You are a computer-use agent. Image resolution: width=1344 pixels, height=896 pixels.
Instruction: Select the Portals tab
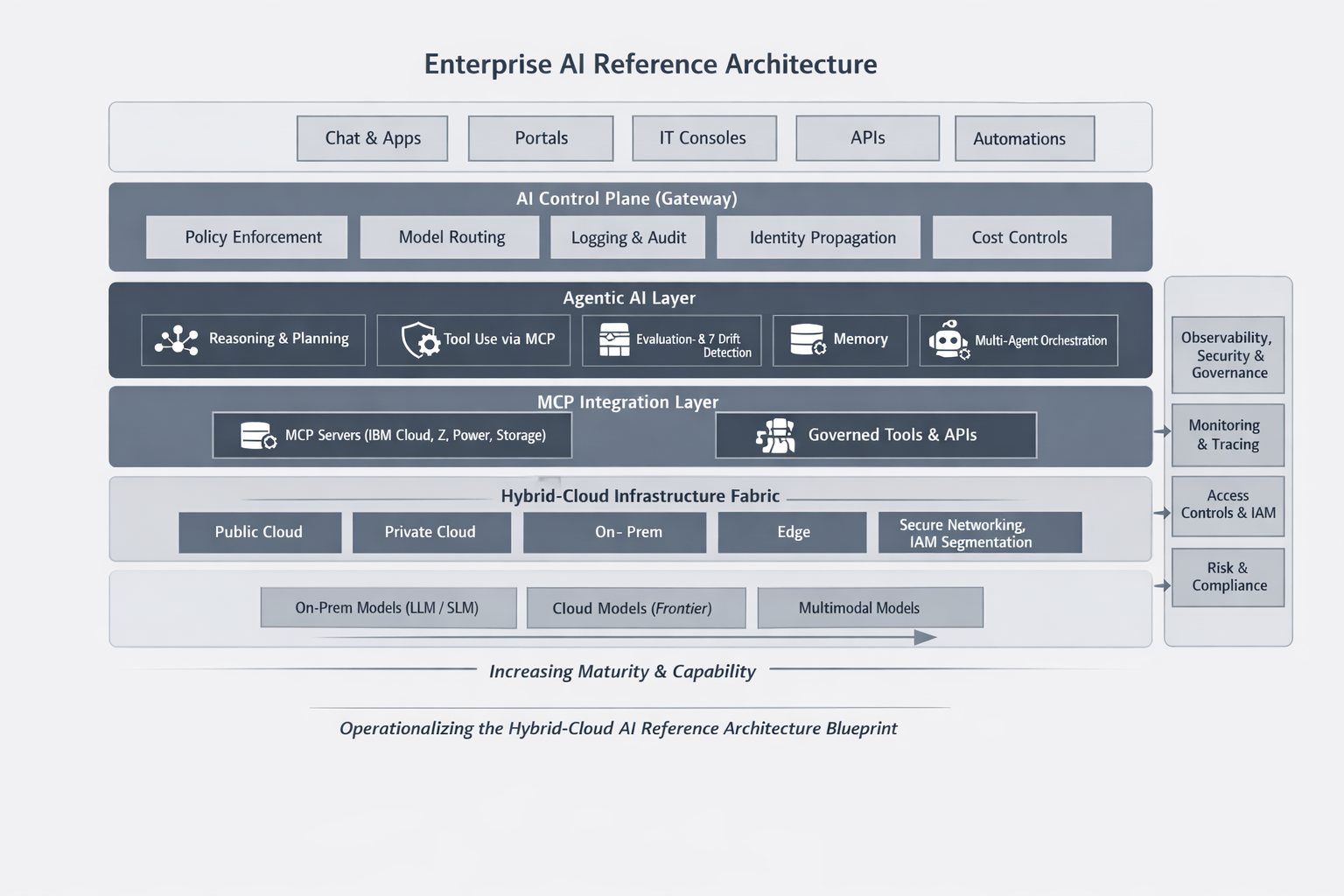[x=540, y=137]
